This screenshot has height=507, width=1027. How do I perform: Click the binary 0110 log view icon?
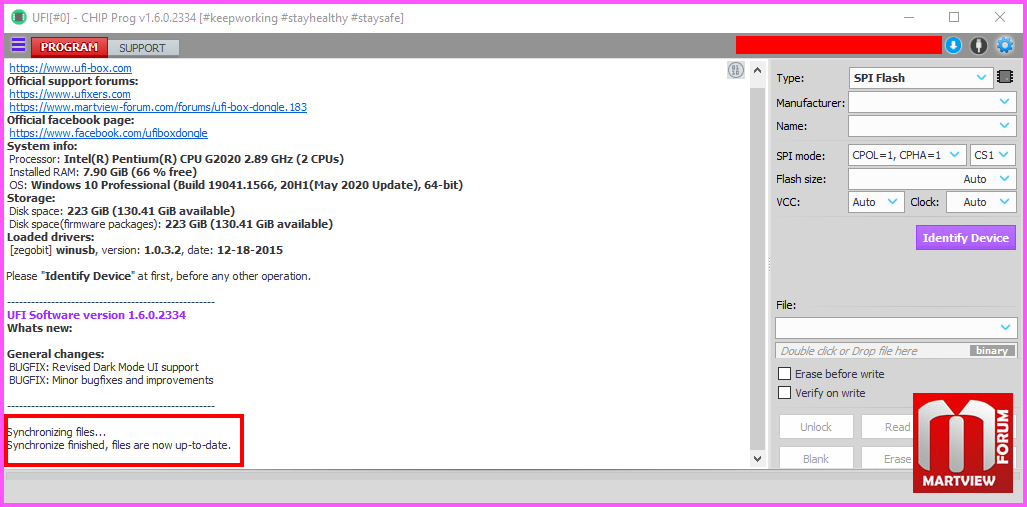[736, 69]
